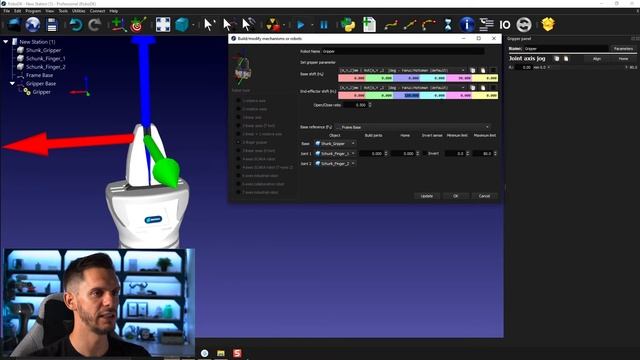Click the Robot name input field

(403, 51)
